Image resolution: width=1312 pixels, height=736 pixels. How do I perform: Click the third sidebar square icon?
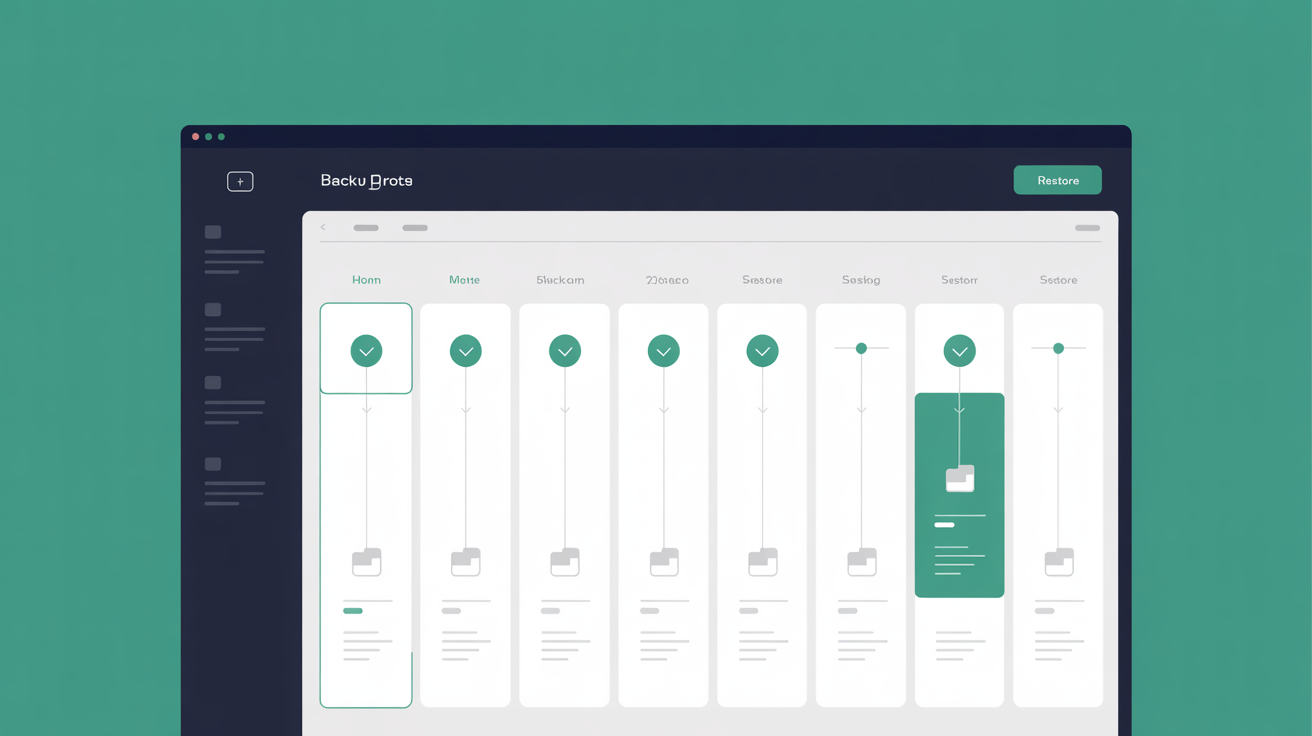point(213,383)
